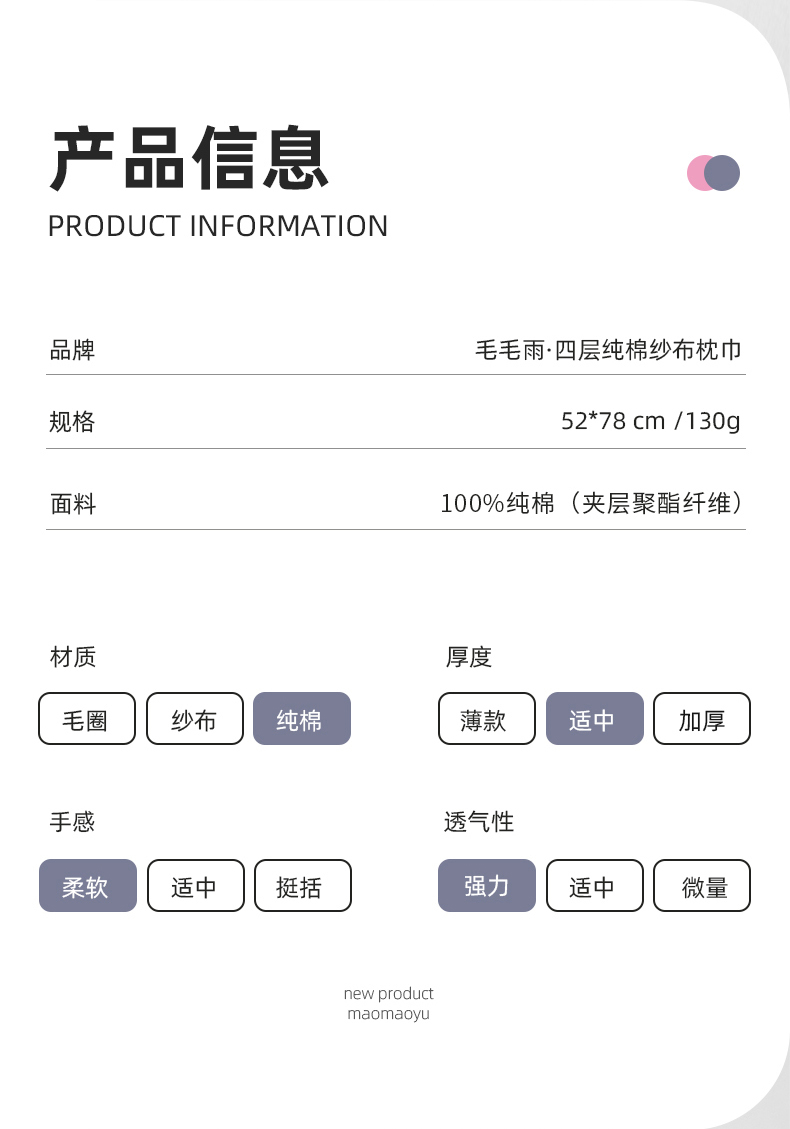Viewport: 790px width, 1129px height.
Task: Choose the 纱布 material chip
Action: (194, 719)
